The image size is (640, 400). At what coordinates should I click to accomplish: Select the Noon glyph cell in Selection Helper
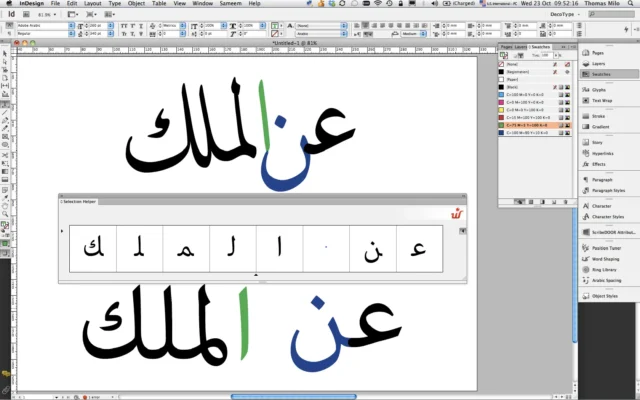(x=373, y=249)
